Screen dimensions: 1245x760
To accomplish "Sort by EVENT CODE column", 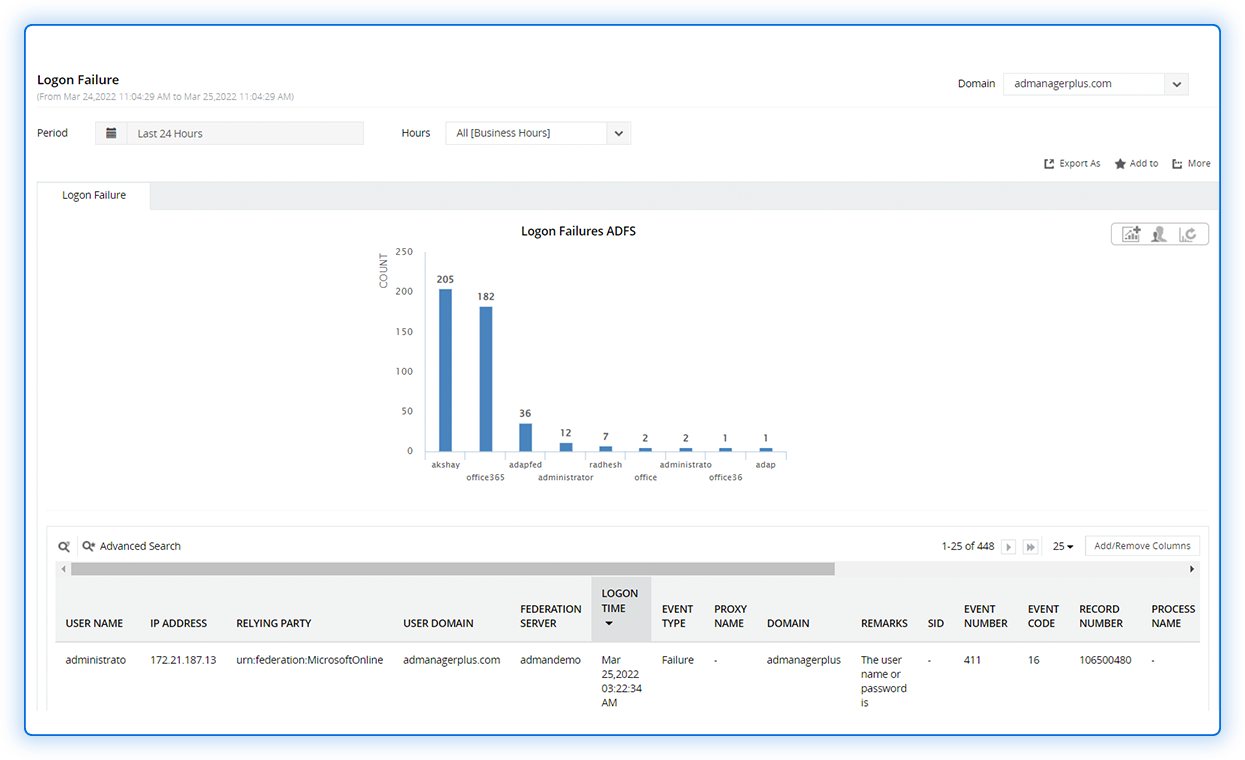I will pos(1043,616).
